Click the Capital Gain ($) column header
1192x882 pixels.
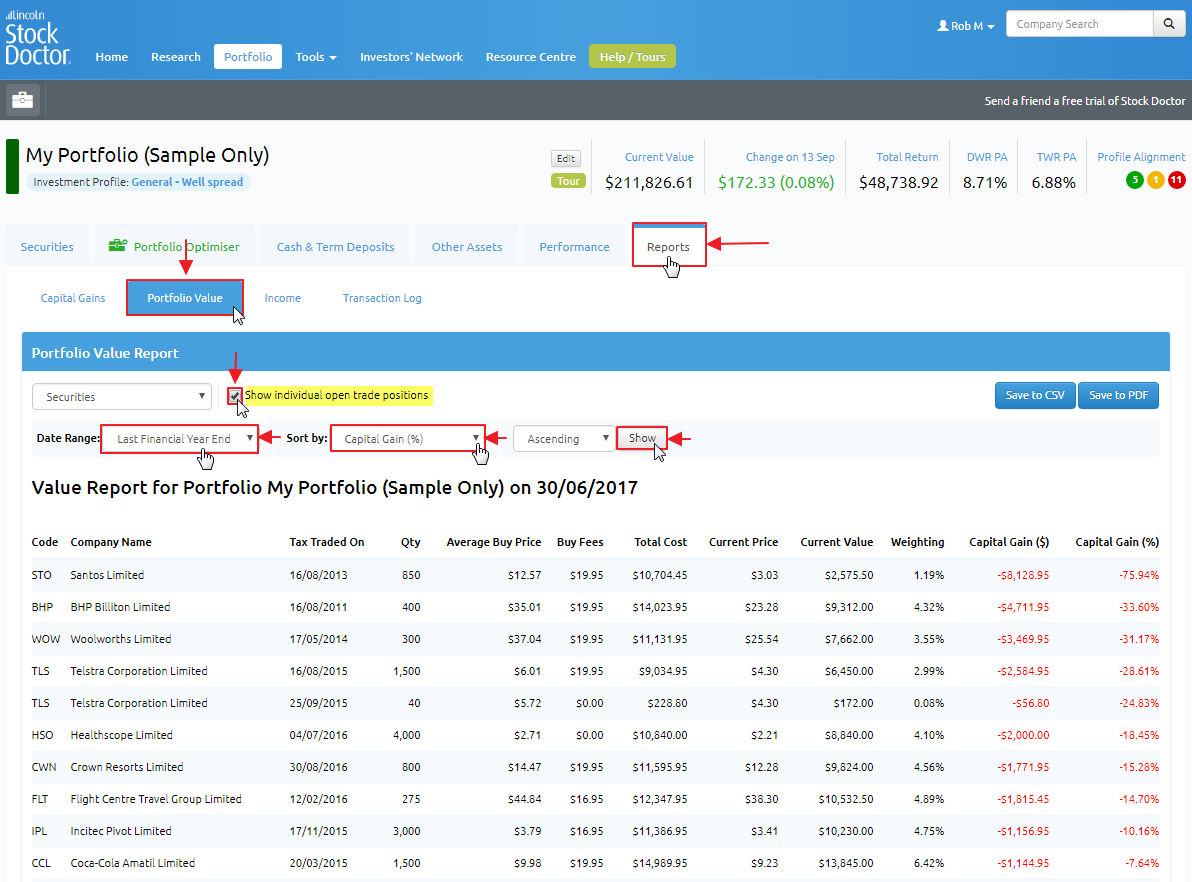1009,542
